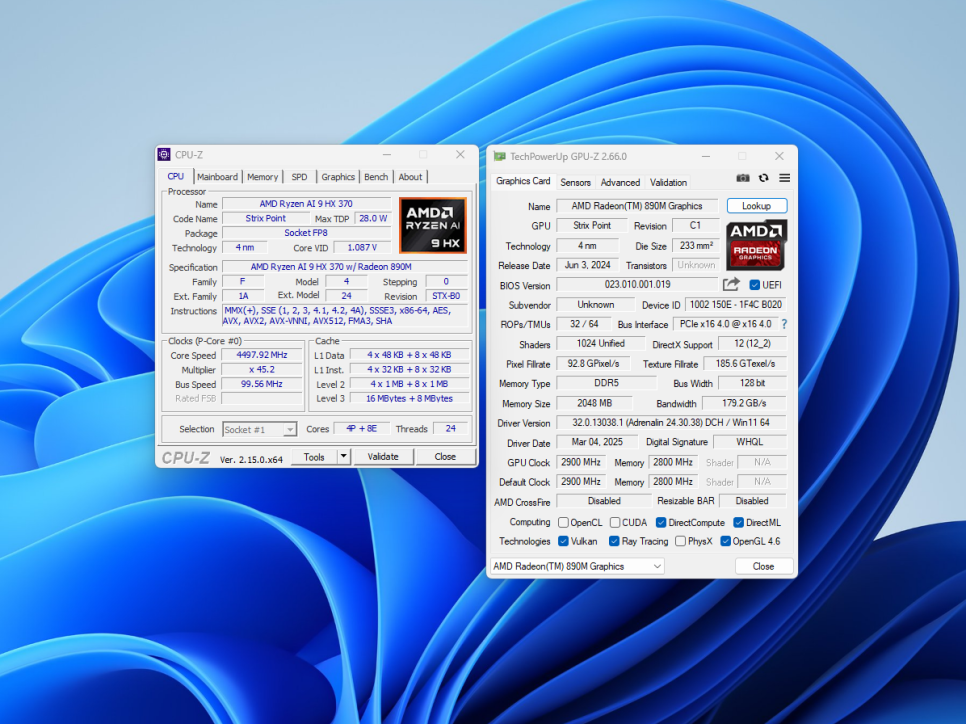Click the CPU Instructions text box
Screen dimensions: 966x724
coord(345,315)
